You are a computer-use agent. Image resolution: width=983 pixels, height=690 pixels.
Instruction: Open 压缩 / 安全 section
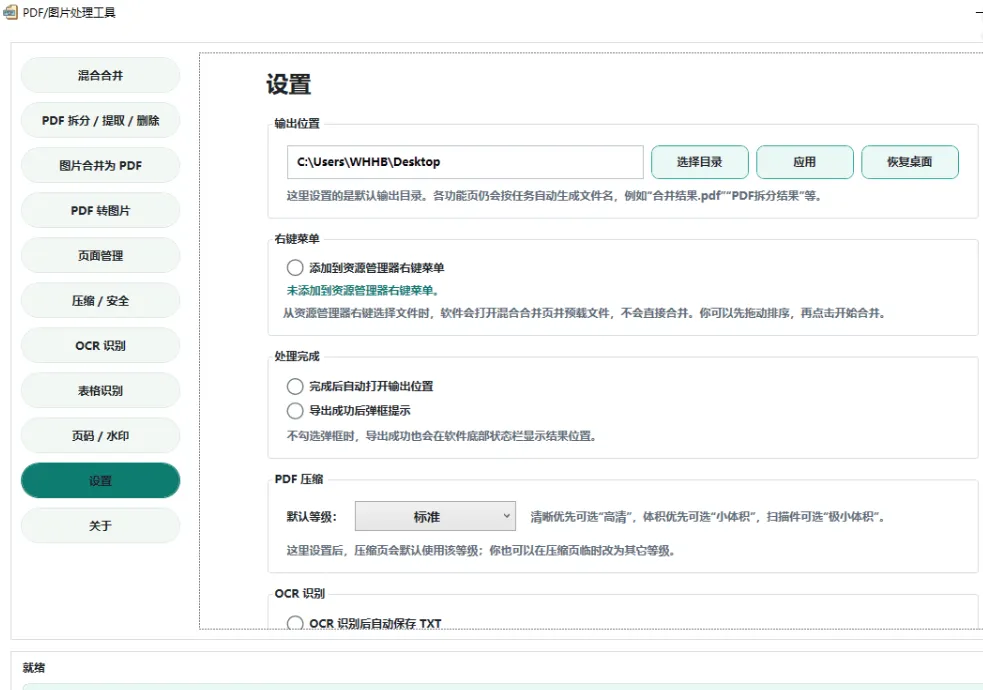(x=100, y=301)
